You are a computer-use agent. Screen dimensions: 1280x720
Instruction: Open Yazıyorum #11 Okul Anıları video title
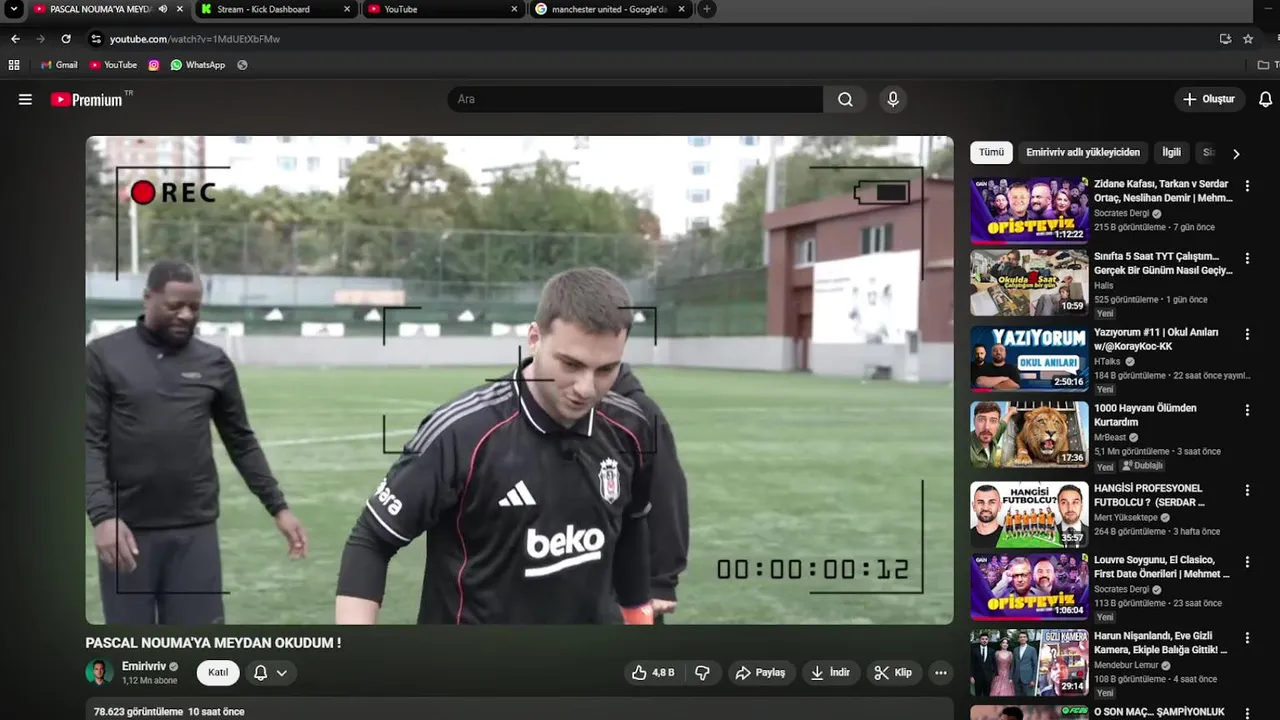(x=1156, y=339)
